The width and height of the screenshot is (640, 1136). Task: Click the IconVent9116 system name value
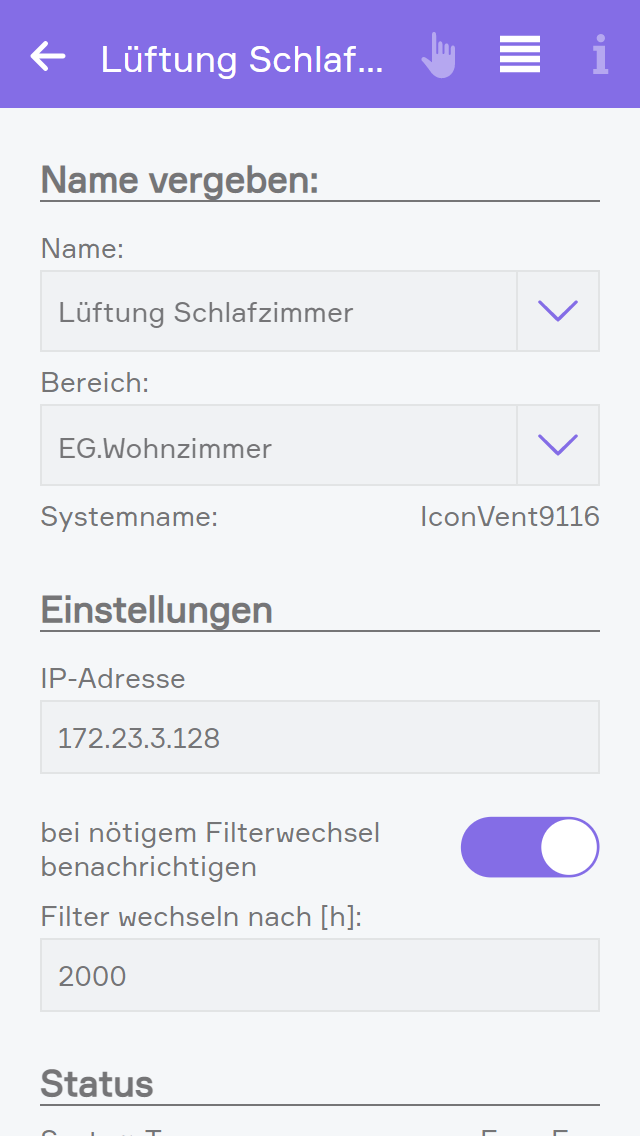[x=510, y=517]
